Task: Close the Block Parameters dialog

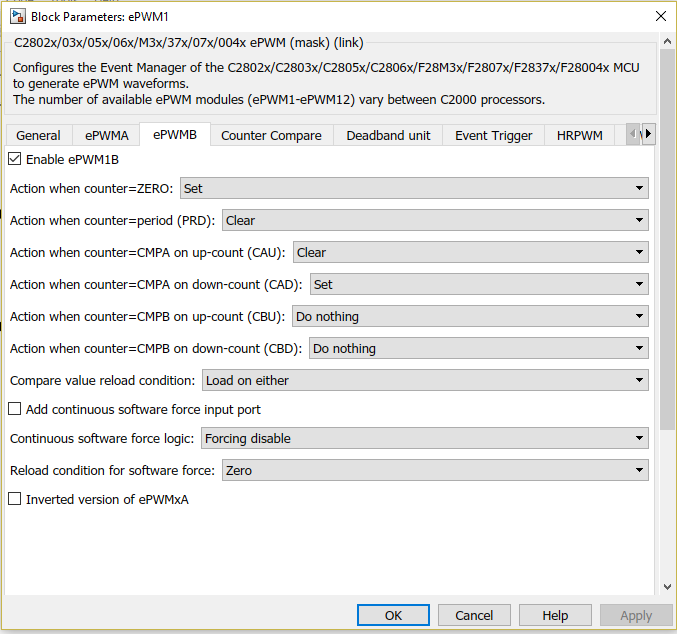Action: point(660,16)
